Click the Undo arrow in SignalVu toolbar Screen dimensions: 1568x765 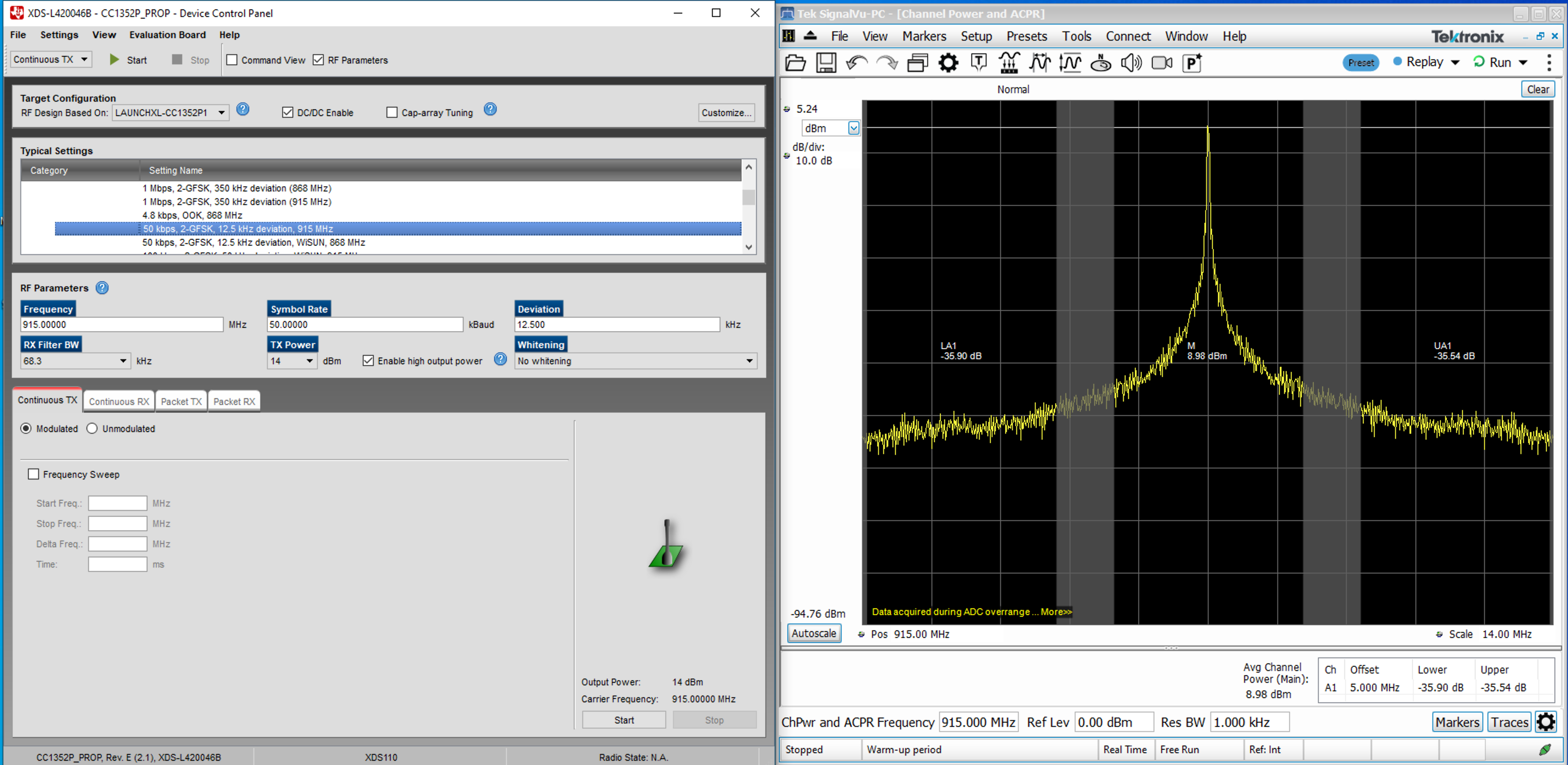[856, 63]
